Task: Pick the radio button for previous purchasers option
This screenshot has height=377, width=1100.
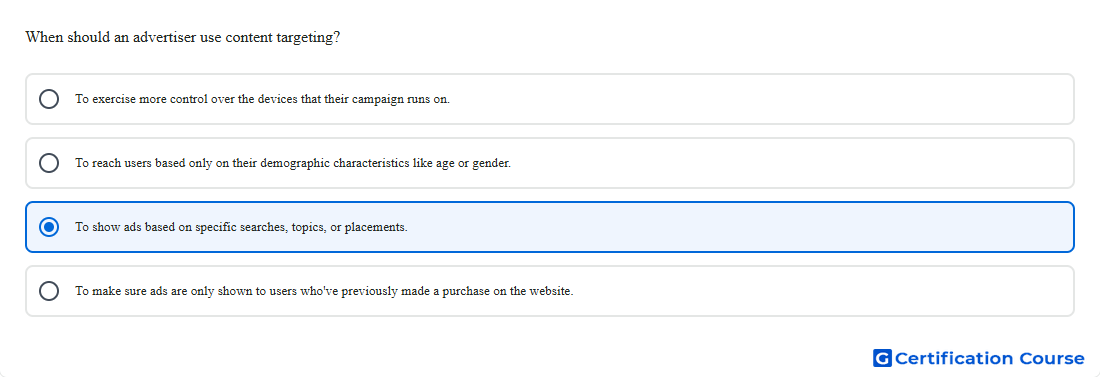Action: coord(49,291)
